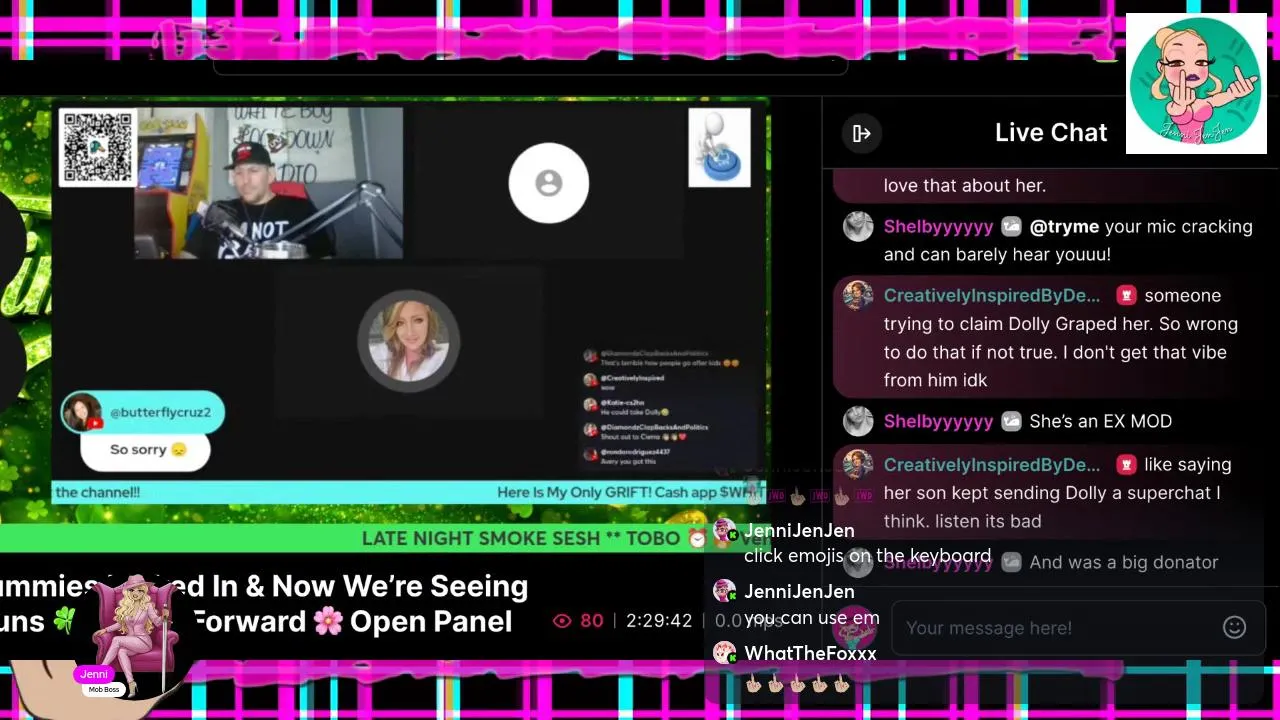Click the blank user avatar placeholder
The image size is (1280, 720).
(x=548, y=183)
